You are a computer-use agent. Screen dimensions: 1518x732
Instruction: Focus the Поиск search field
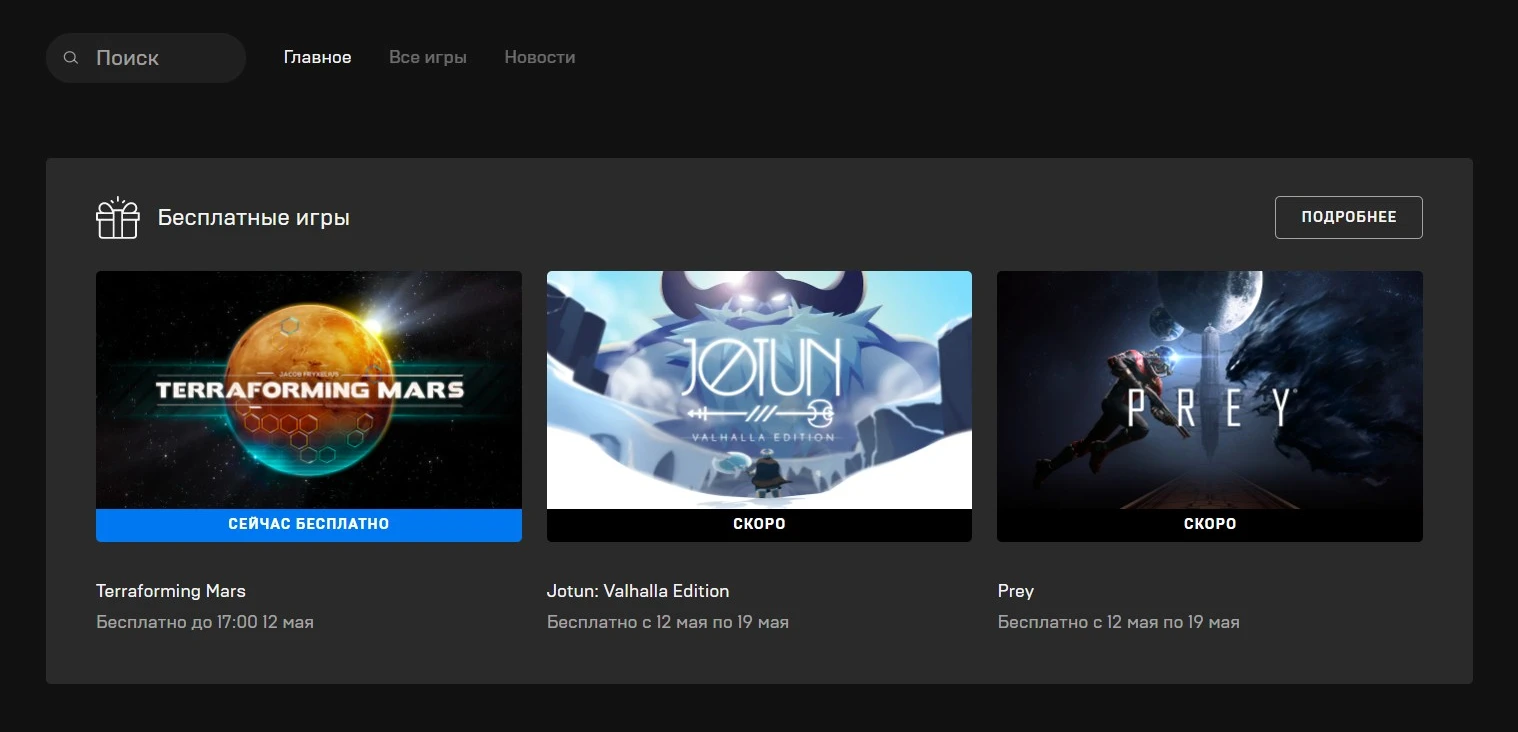click(x=146, y=58)
